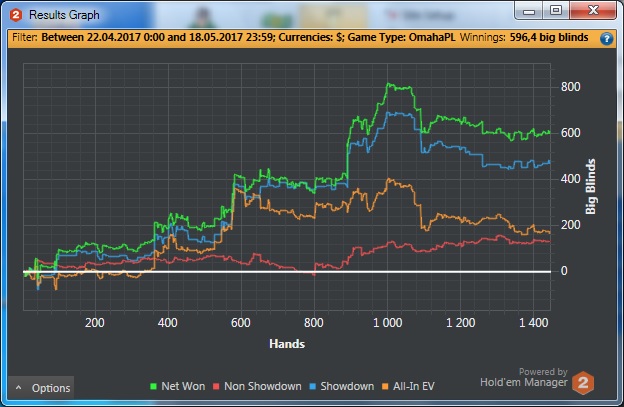
Task: Click the 0 label on the y-axis
Action: click(x=564, y=271)
